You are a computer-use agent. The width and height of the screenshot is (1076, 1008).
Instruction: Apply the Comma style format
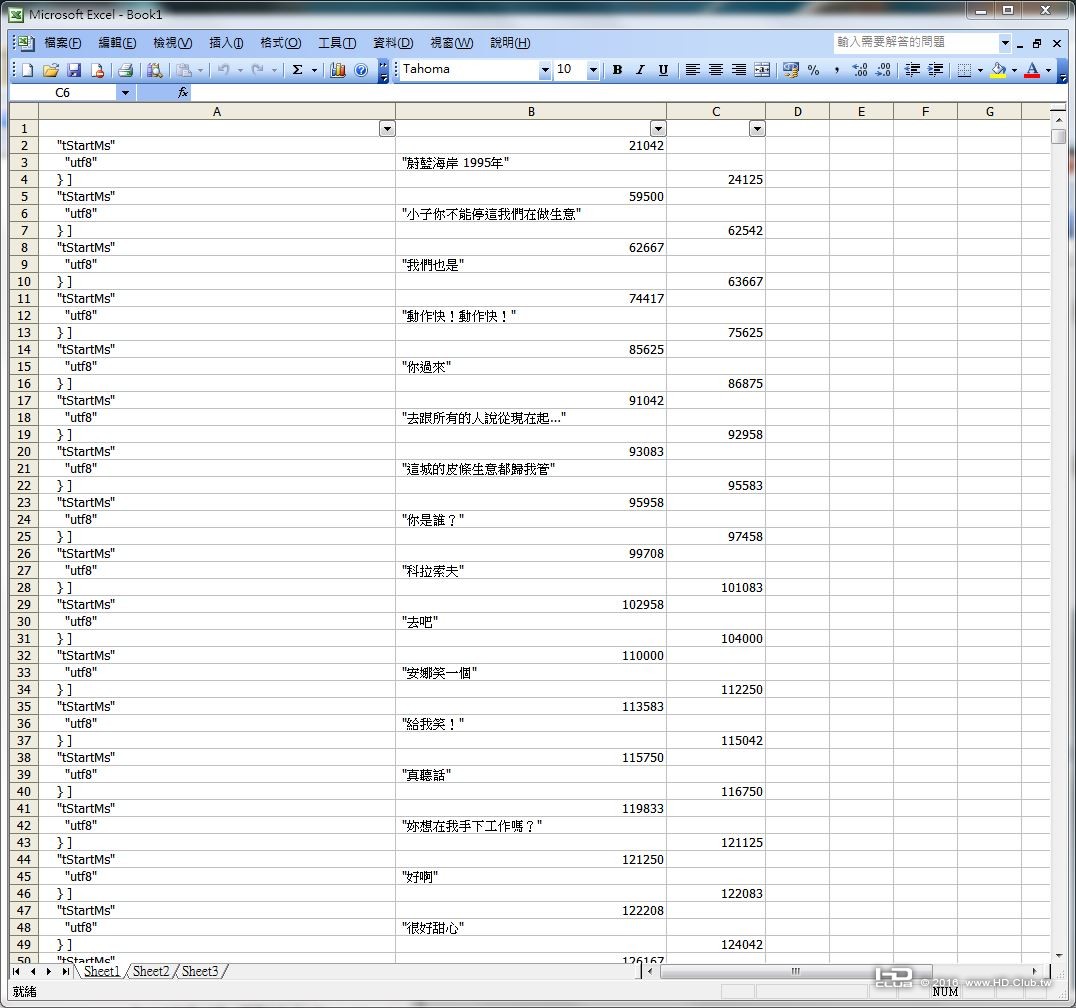tap(837, 70)
